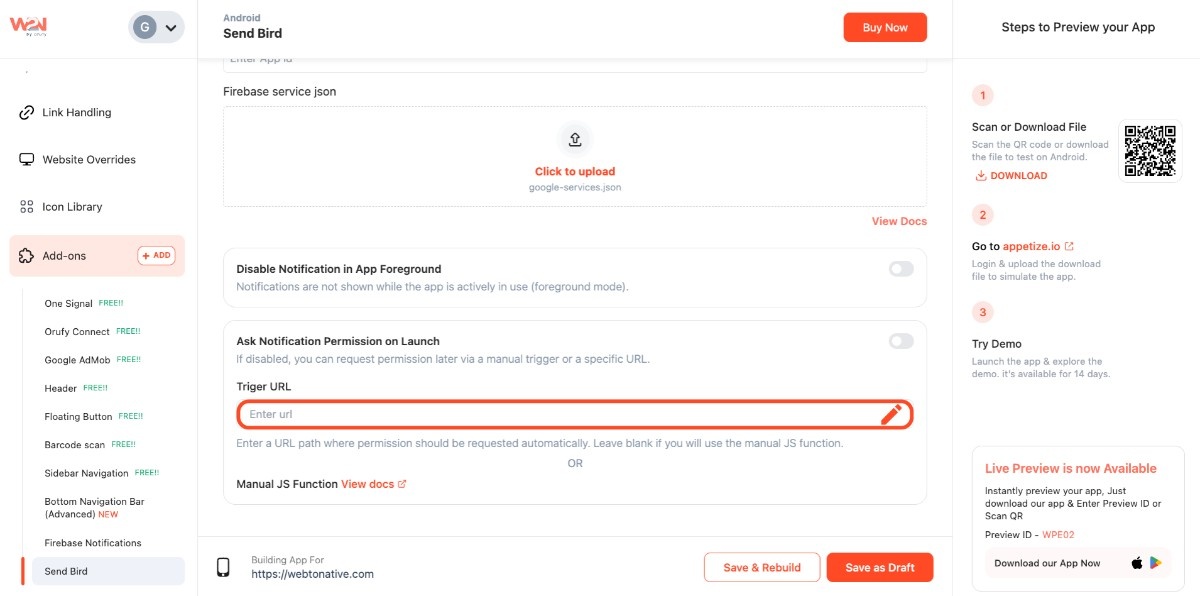The width and height of the screenshot is (1200, 596).
Task: Click the Website Overrides monitor icon
Action: (x=27, y=160)
